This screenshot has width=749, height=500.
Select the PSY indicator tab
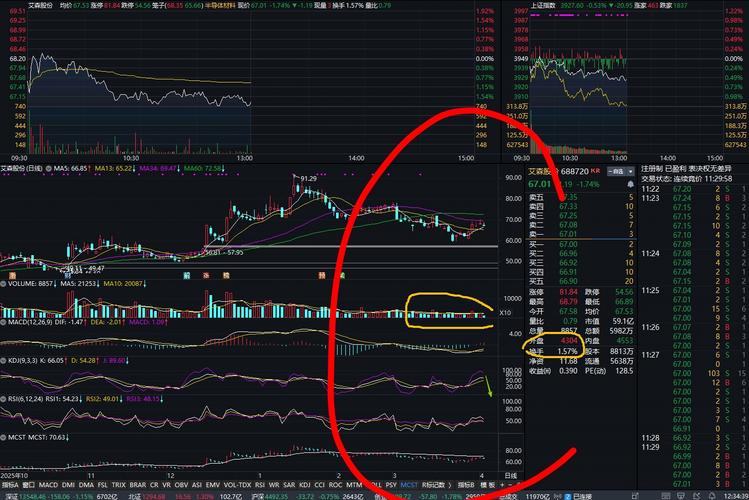pyautogui.click(x=391, y=485)
